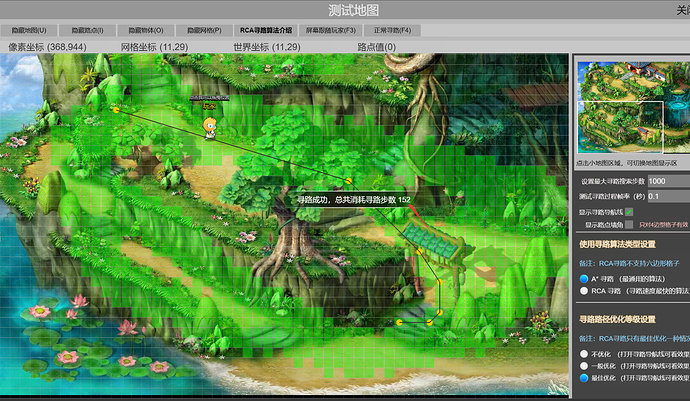The width and height of the screenshot is (690, 401).
Task: Enable the 显示路点墙角 checkbox
Action: tap(629, 224)
